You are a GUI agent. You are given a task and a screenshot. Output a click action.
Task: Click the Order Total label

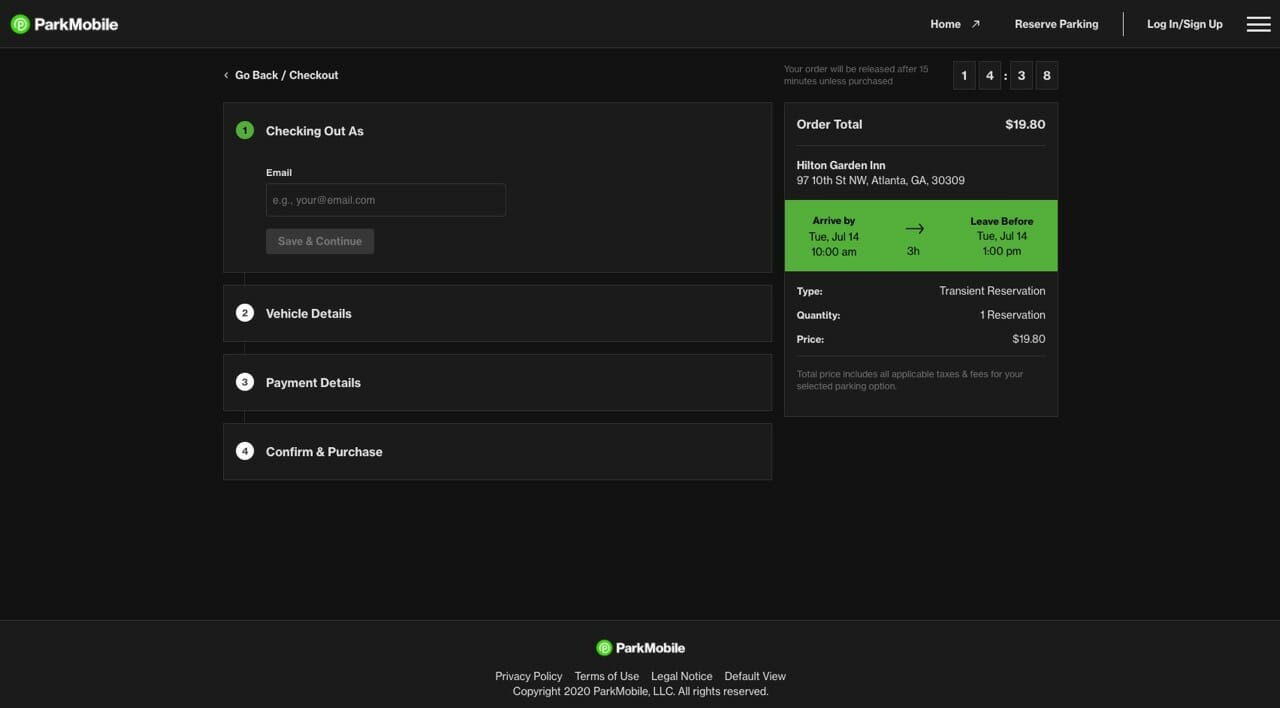pos(829,125)
